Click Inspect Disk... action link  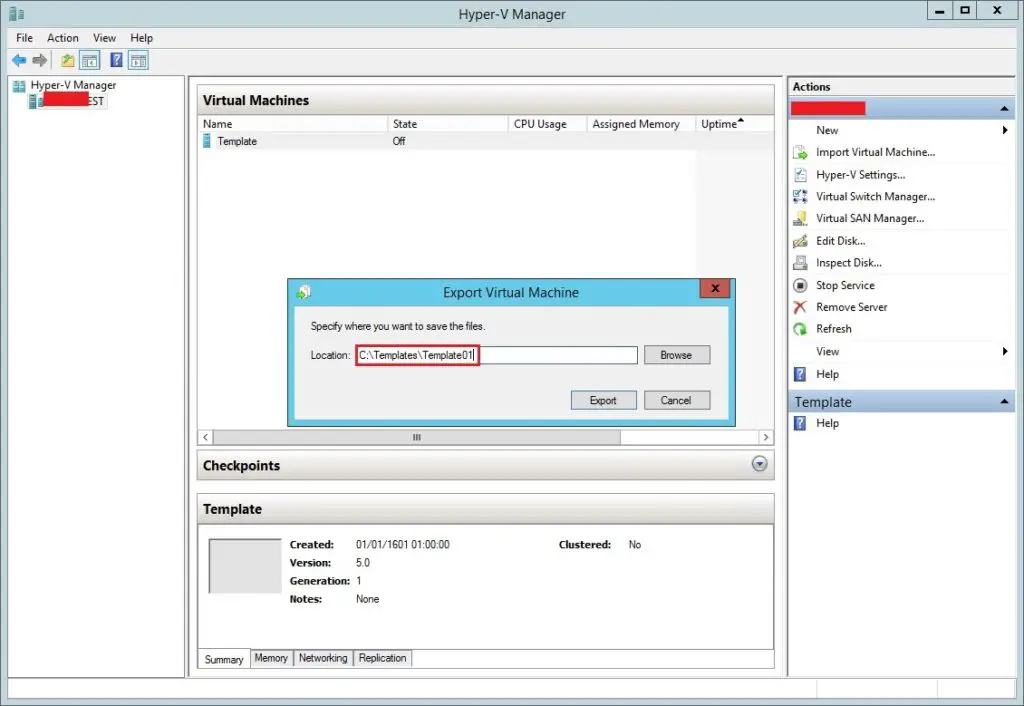(x=849, y=263)
